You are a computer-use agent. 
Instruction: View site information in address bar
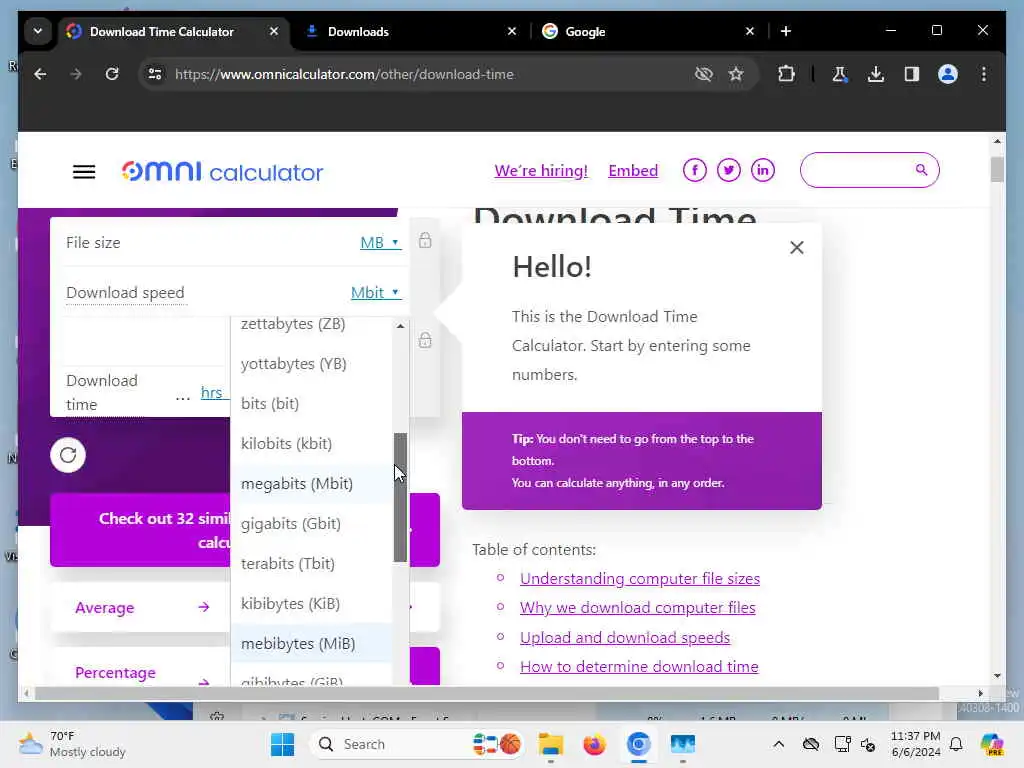point(155,74)
